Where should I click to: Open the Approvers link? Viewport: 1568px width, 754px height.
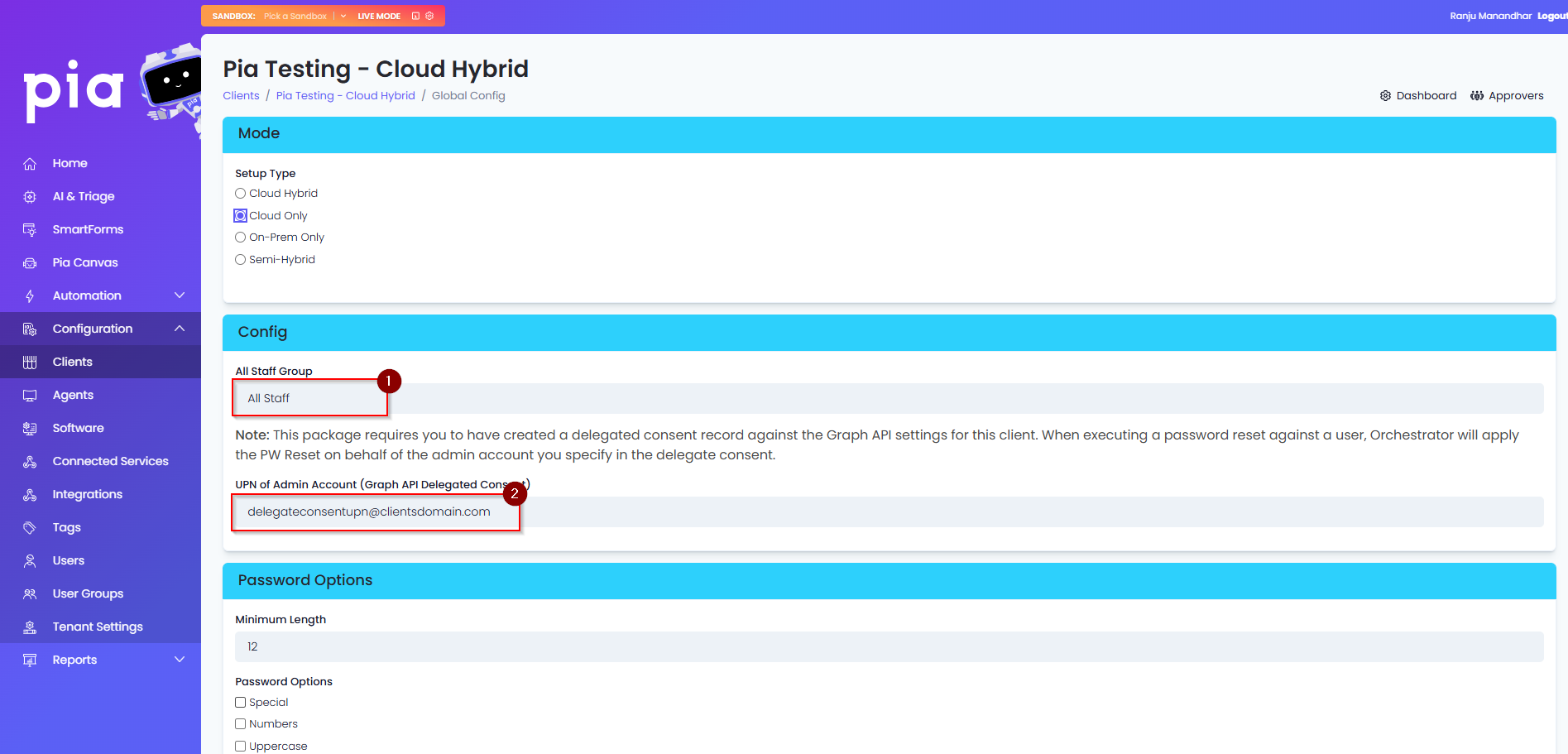[1507, 96]
